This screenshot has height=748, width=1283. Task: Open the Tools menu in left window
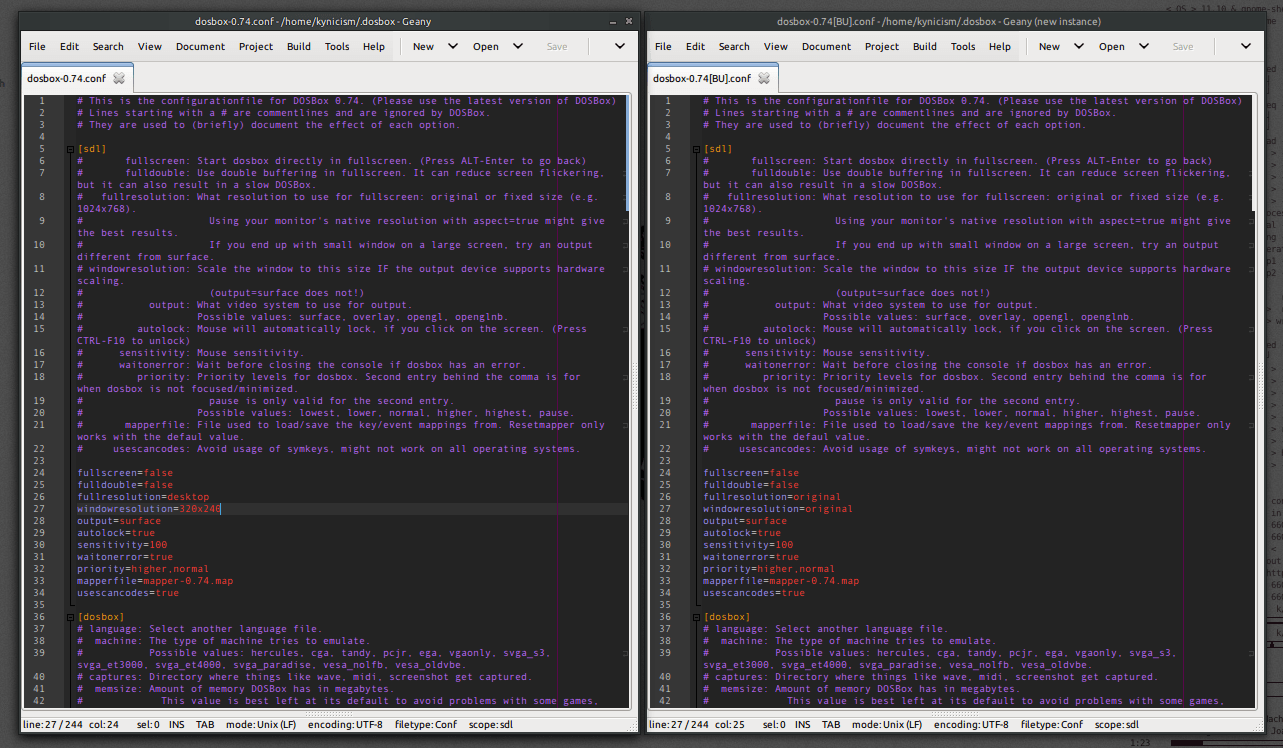tap(337, 47)
